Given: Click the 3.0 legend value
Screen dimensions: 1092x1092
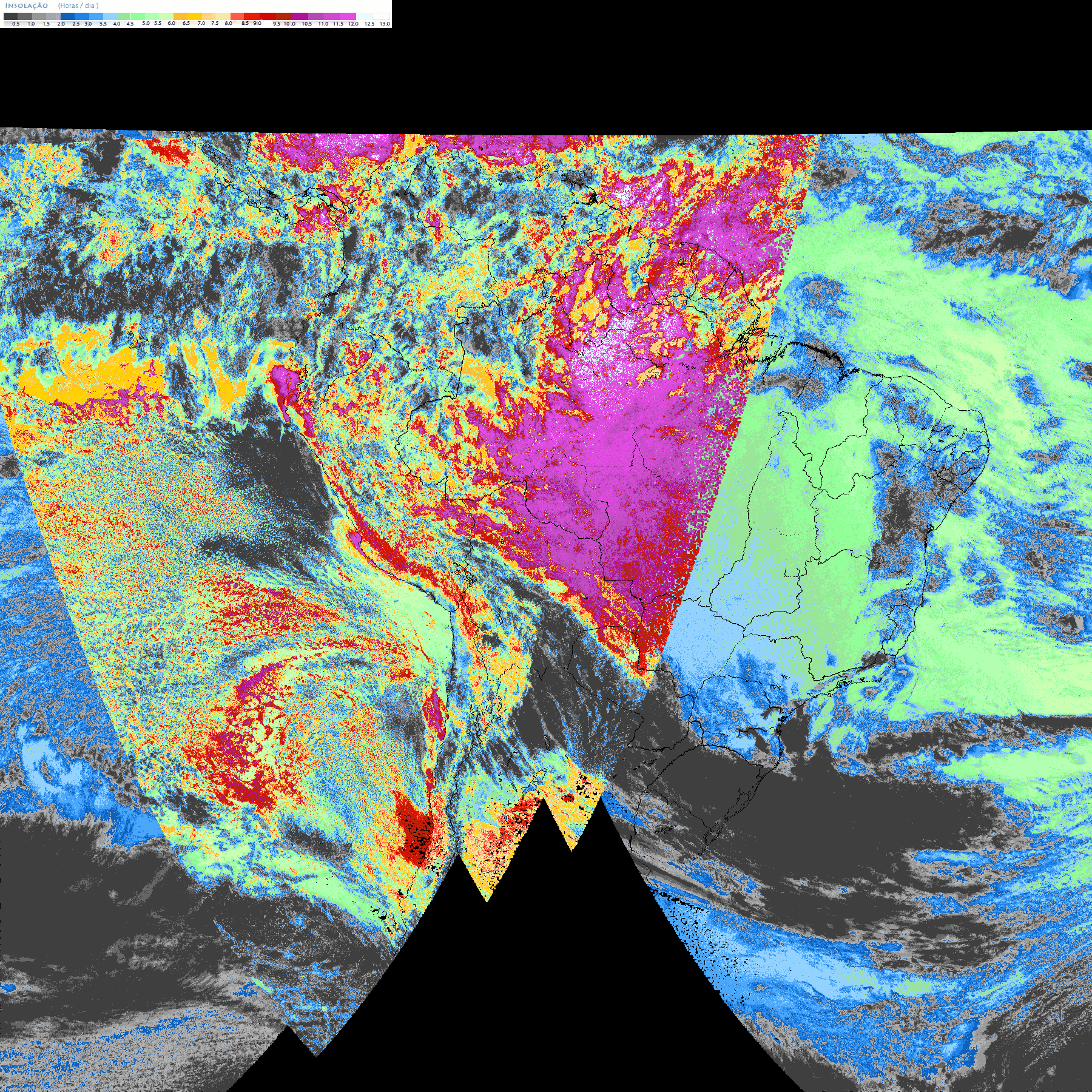Looking at the screenshot, I should pyautogui.click(x=88, y=24).
